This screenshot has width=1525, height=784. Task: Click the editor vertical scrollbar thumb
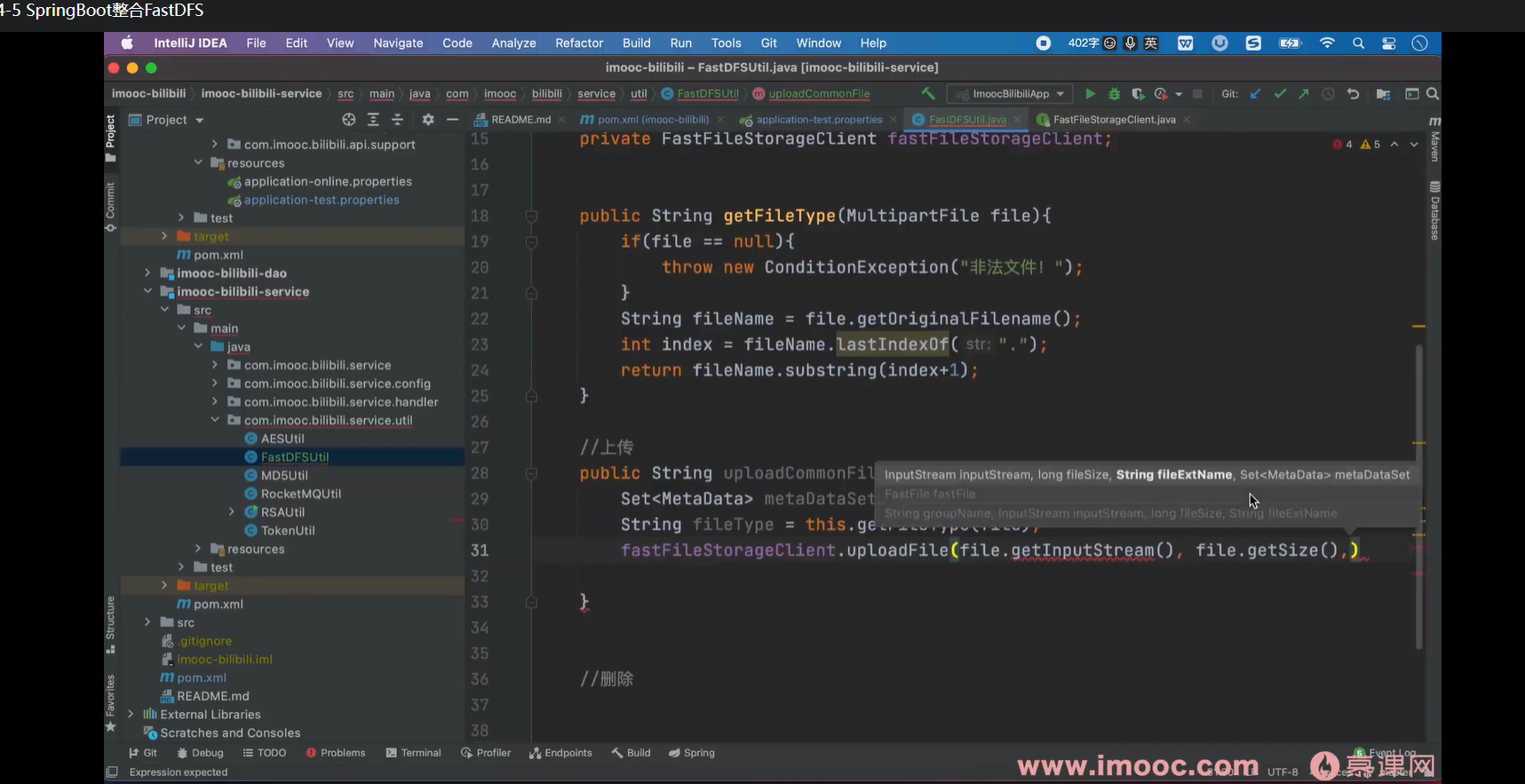click(1418, 497)
